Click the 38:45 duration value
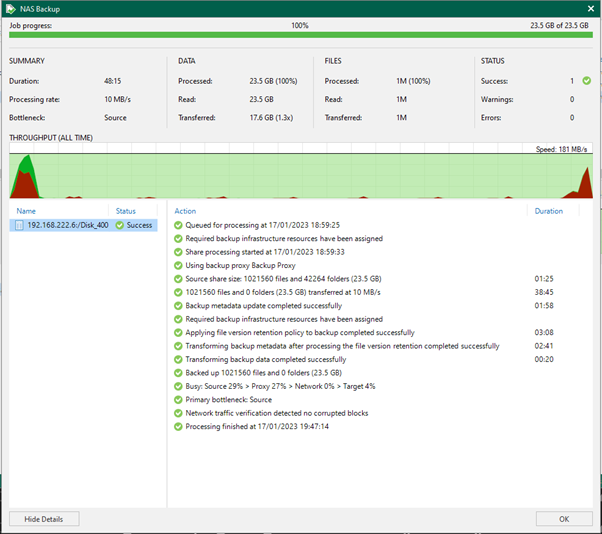This screenshot has width=602, height=534. click(x=544, y=292)
